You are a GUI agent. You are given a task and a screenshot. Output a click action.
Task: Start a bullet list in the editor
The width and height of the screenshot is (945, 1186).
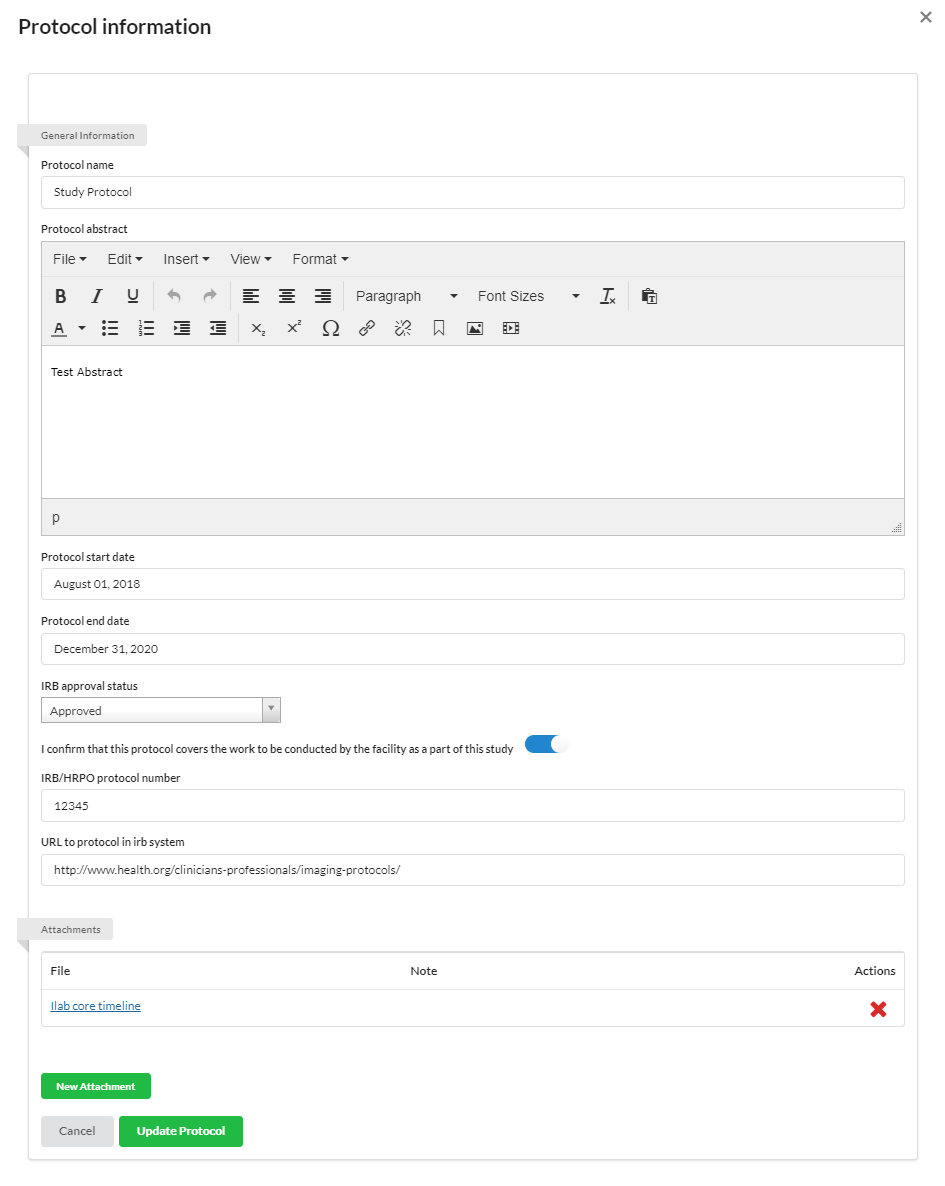(110, 328)
